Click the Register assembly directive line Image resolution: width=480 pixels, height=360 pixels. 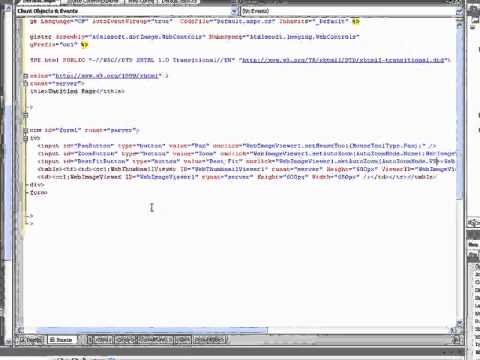(195, 37)
